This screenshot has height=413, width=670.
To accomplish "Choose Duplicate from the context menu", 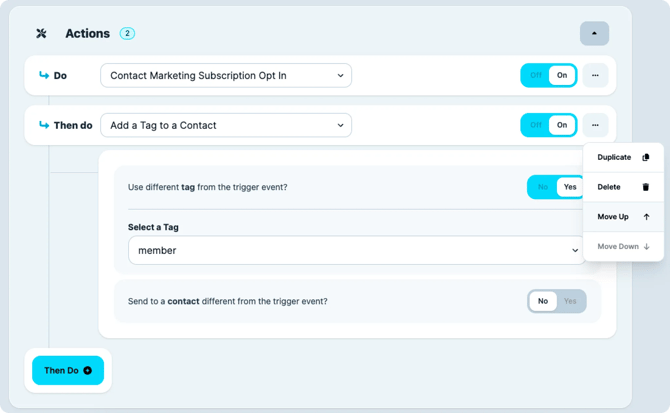I will [x=615, y=157].
